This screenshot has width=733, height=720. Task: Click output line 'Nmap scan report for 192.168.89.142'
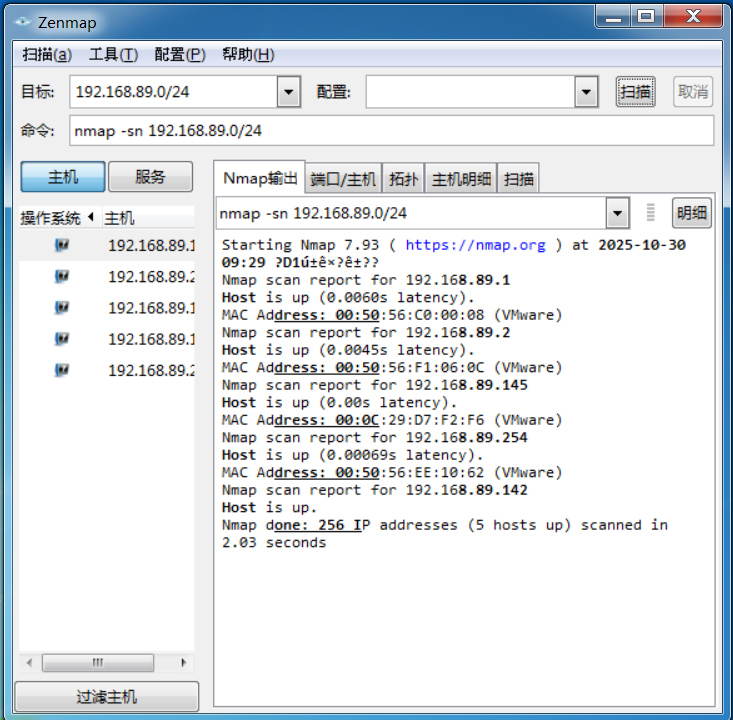pos(374,490)
